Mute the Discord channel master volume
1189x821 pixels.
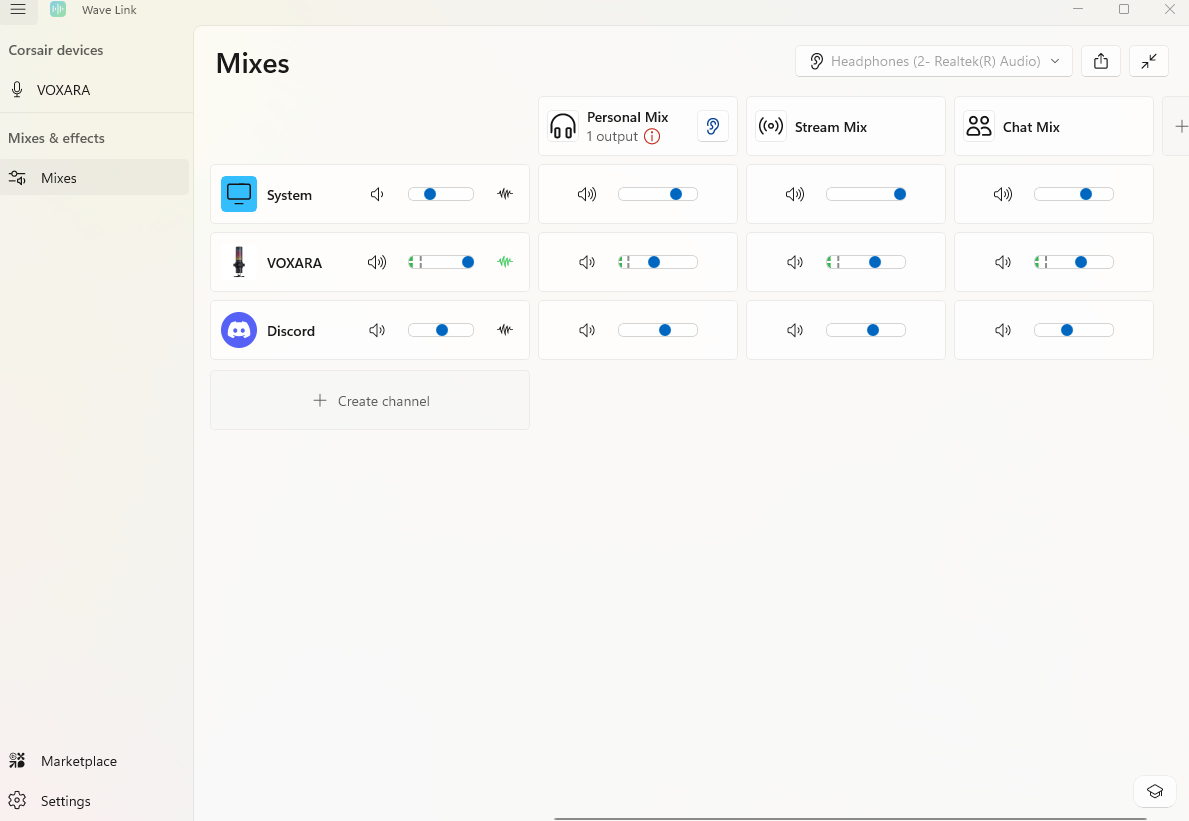(377, 331)
